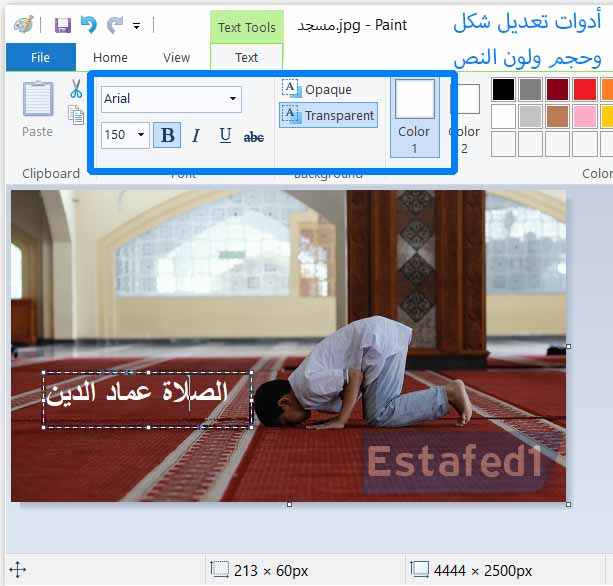Click the Redo arrow icon
Viewport: 613px width, 586px height.
coord(115,25)
